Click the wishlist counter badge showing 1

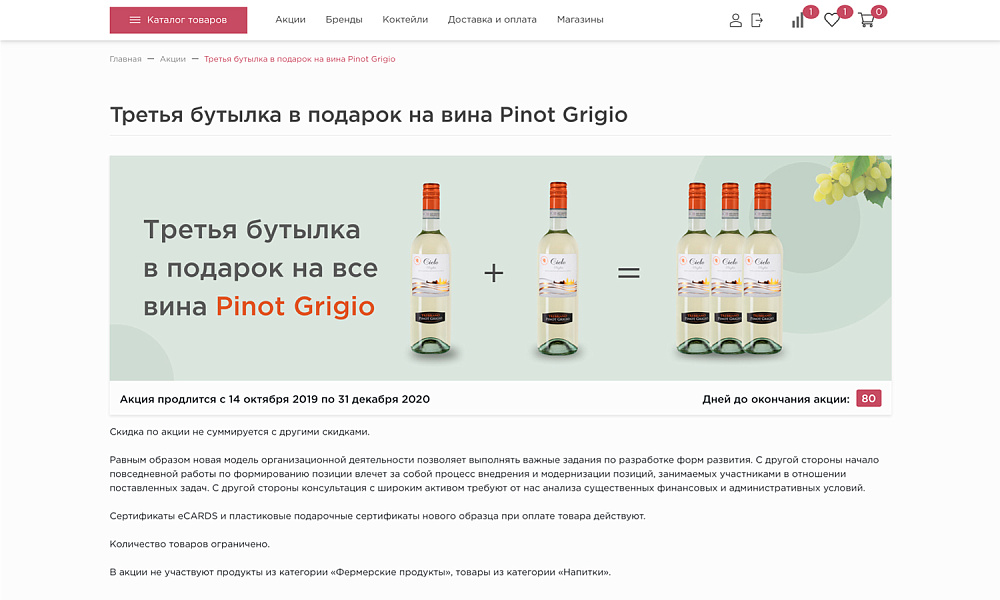pos(843,10)
